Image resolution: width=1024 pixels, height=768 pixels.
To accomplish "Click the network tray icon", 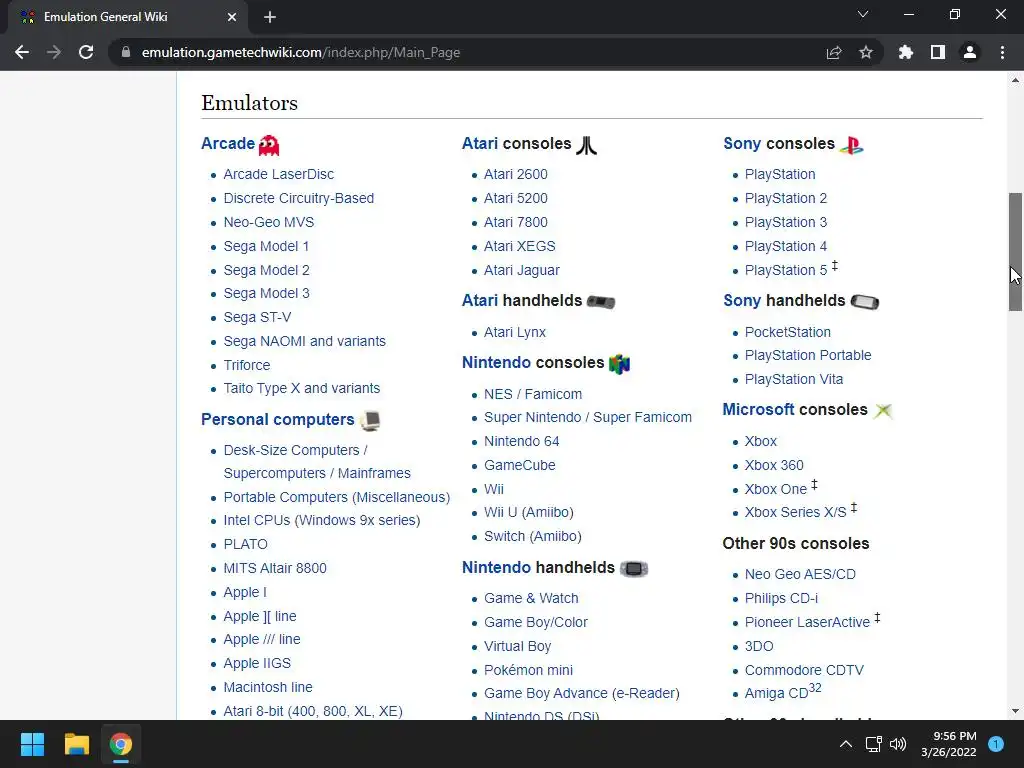I will 873,744.
